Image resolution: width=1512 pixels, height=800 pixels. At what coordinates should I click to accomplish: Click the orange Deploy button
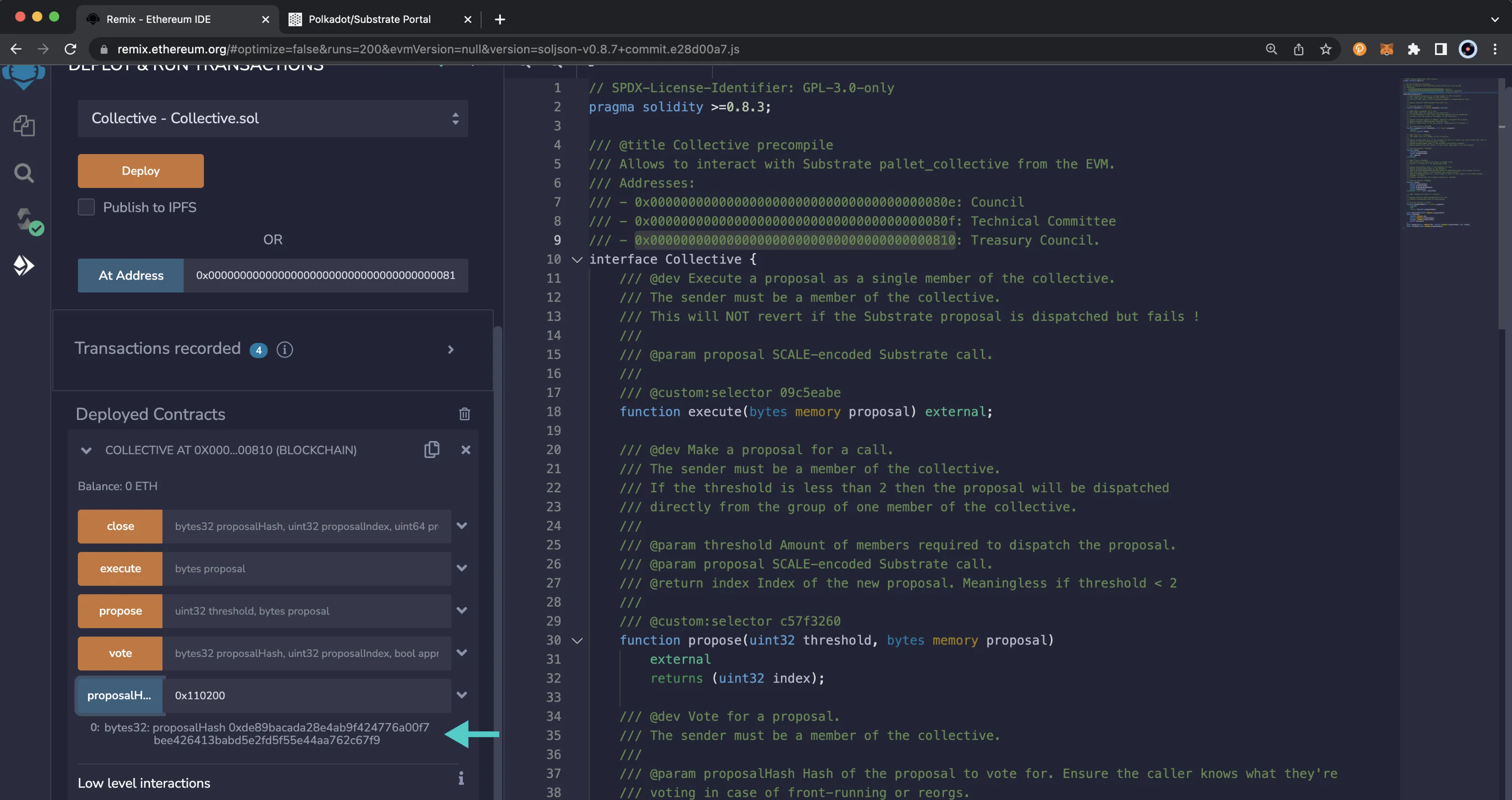tap(141, 171)
